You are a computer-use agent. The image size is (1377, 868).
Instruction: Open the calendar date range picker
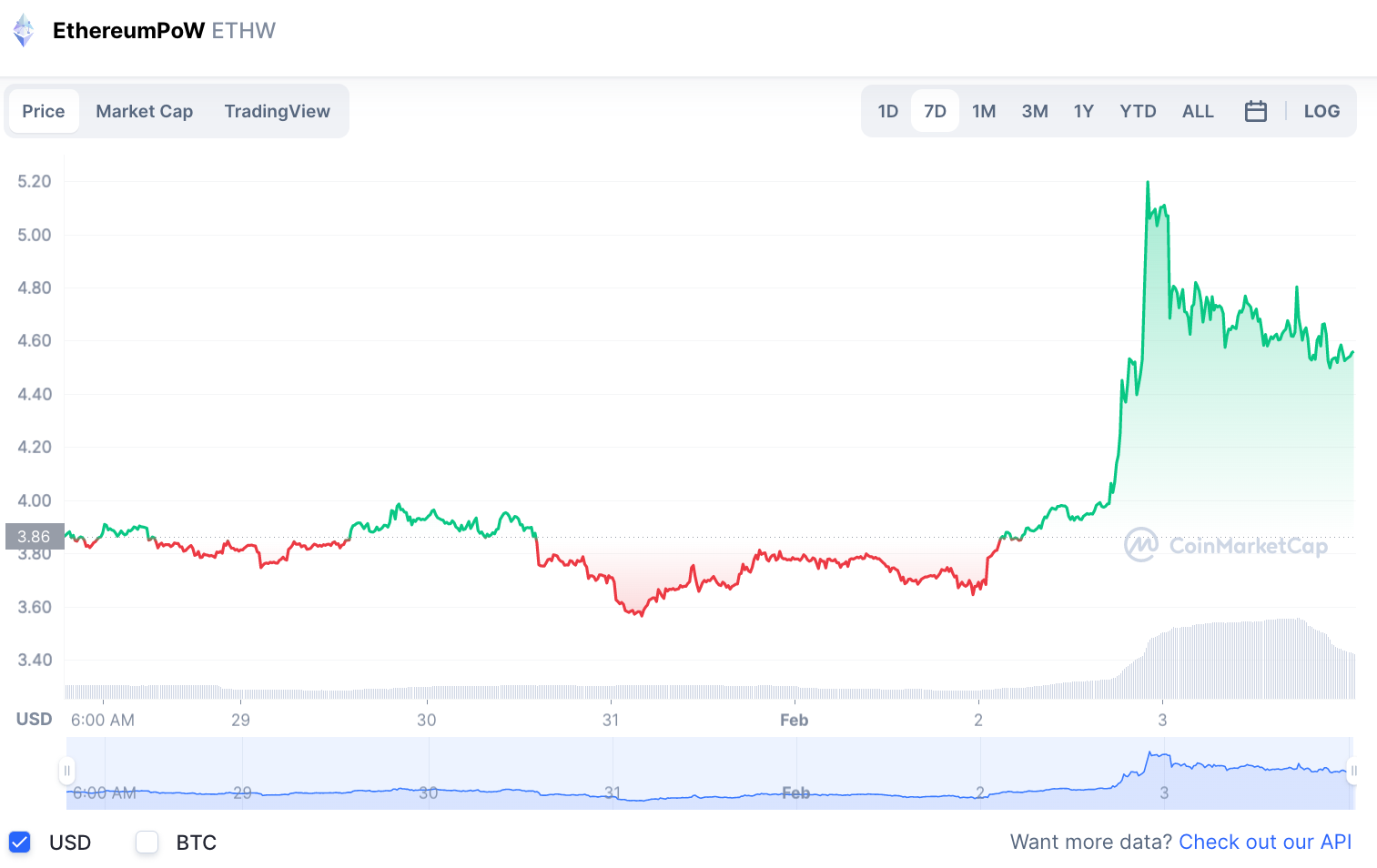click(1255, 111)
